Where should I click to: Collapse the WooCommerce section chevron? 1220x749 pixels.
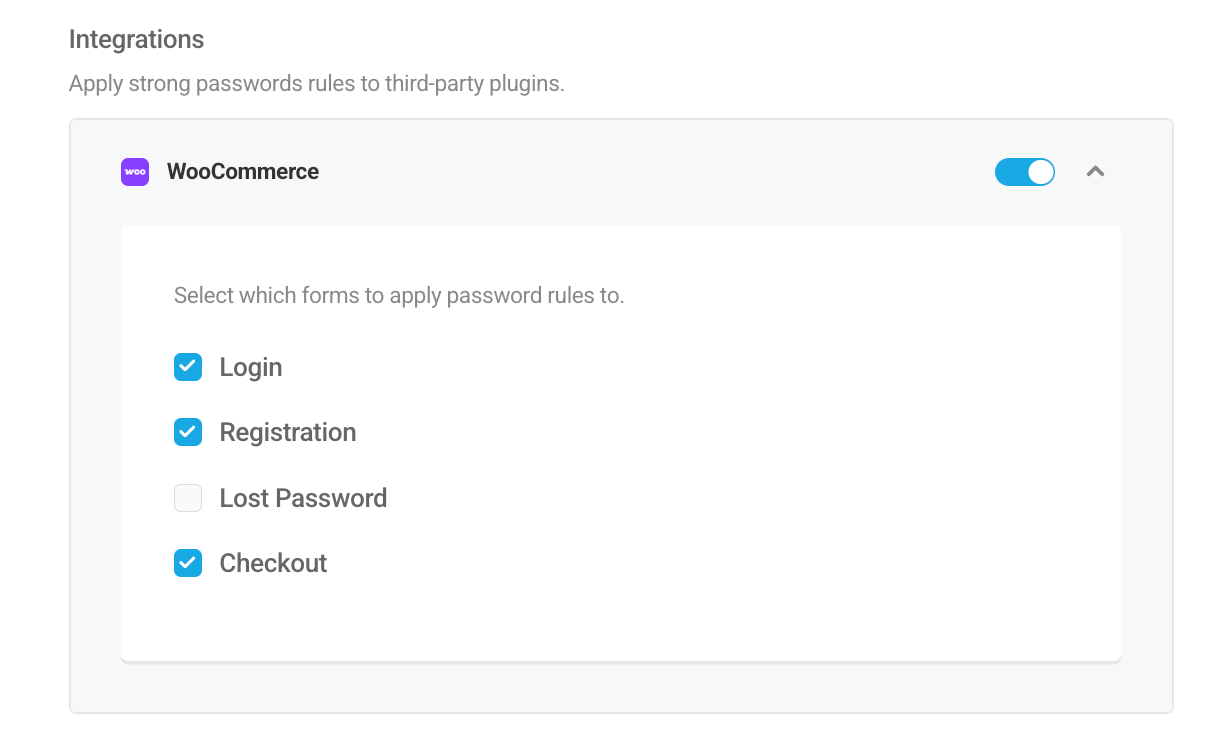pyautogui.click(x=1095, y=172)
